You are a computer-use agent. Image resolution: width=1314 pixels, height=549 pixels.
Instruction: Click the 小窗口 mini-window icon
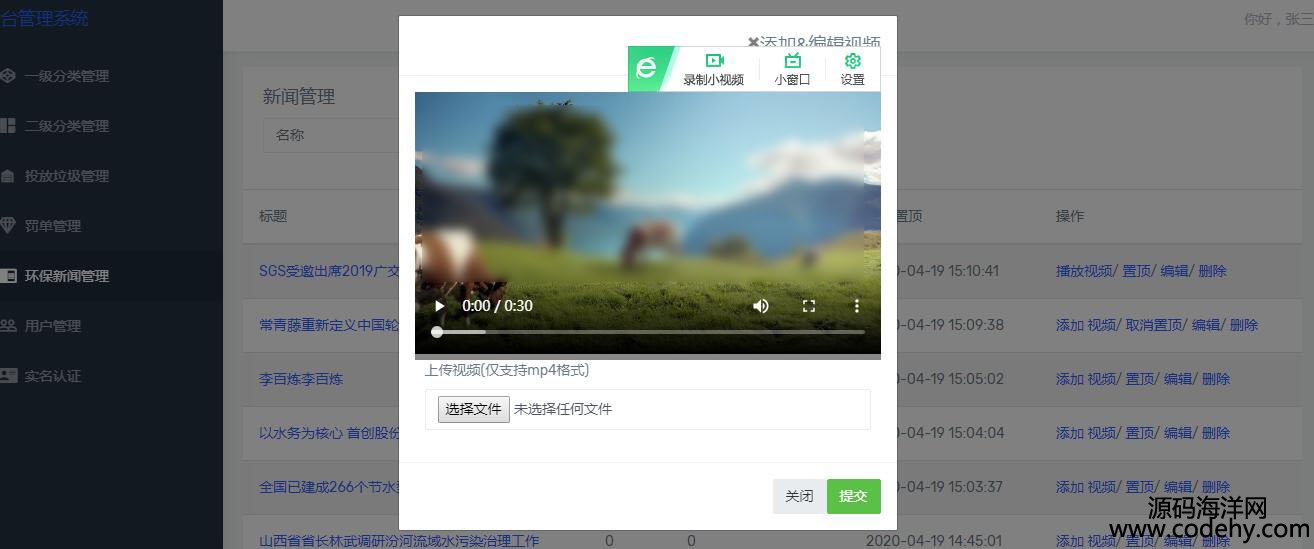click(x=792, y=60)
